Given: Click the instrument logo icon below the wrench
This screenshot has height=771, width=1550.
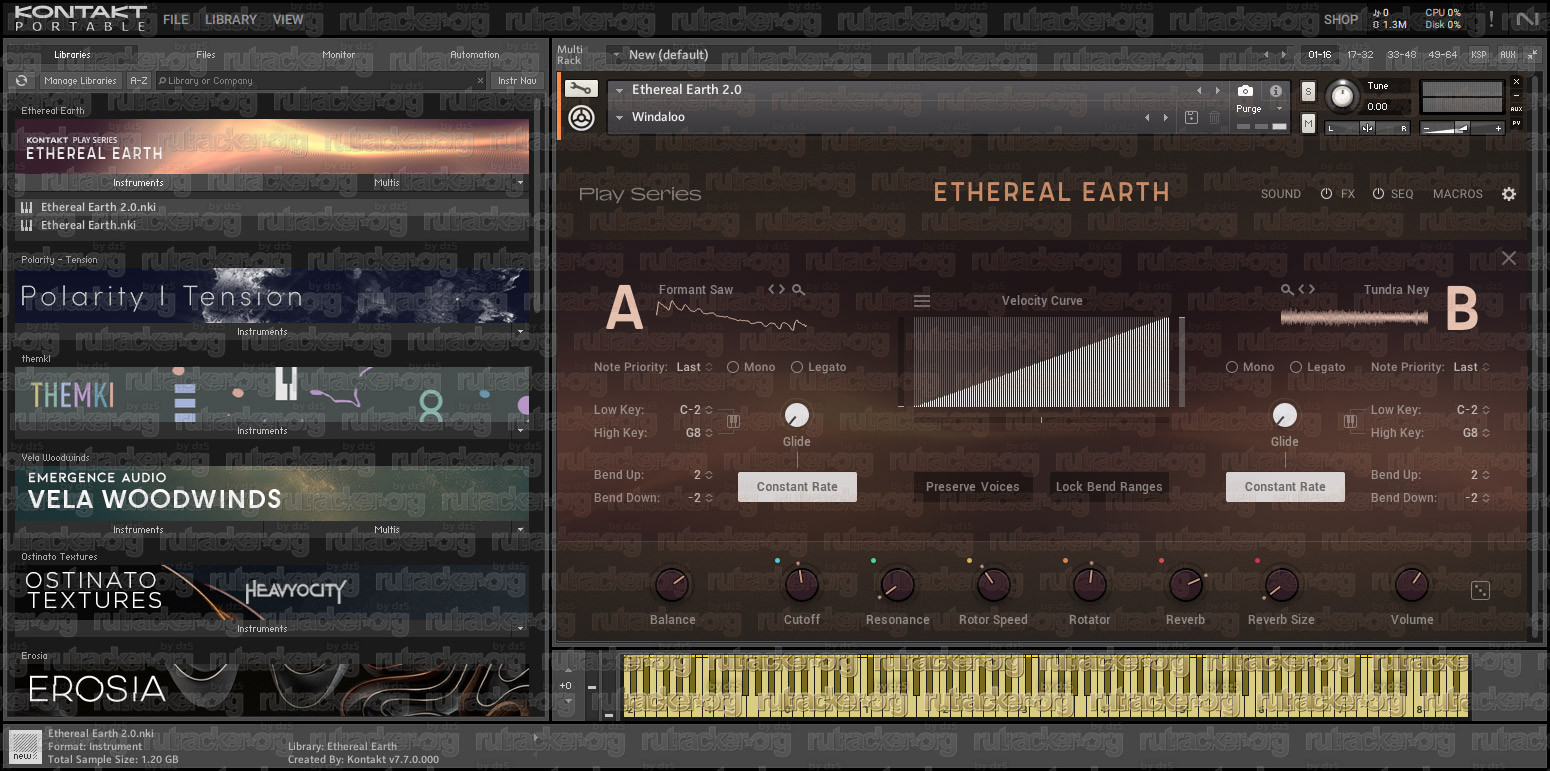Looking at the screenshot, I should [x=580, y=118].
